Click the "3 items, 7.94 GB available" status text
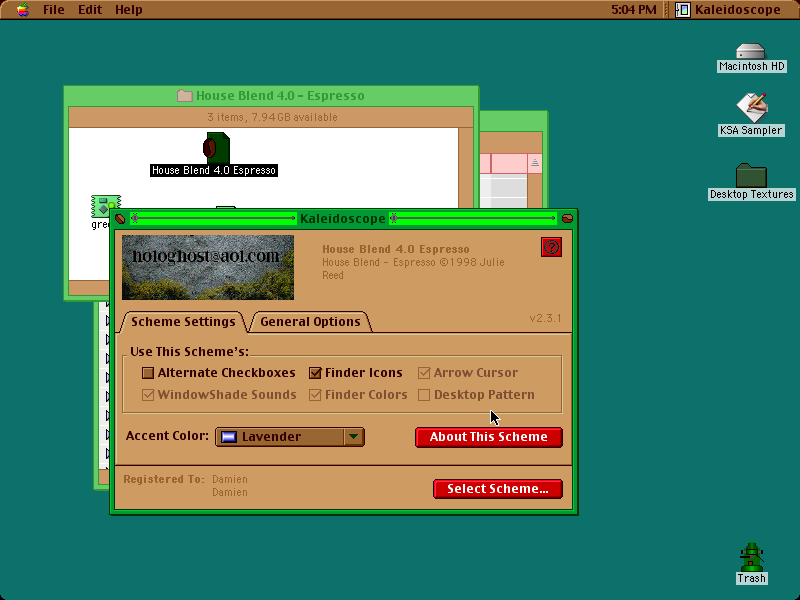Screen dimensions: 800x600 pos(272,117)
